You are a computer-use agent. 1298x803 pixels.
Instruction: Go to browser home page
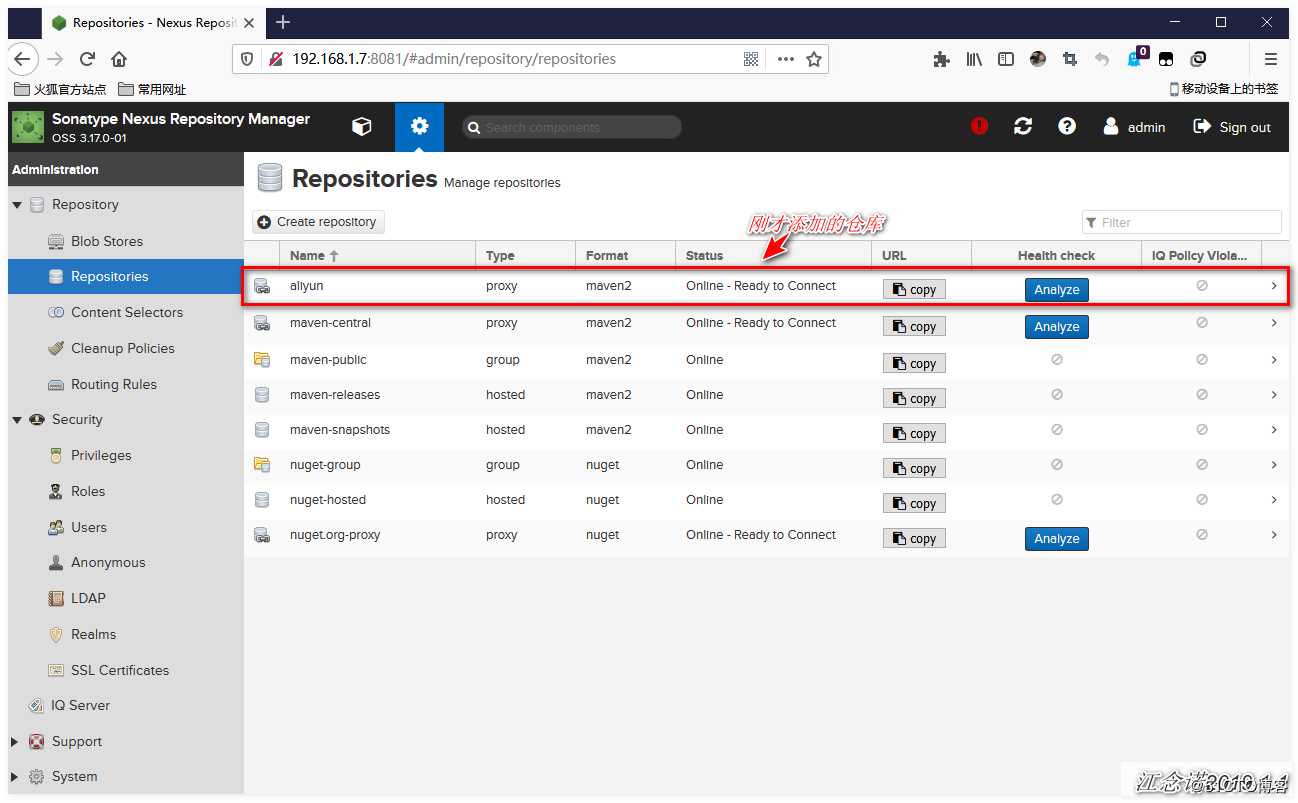click(x=119, y=59)
